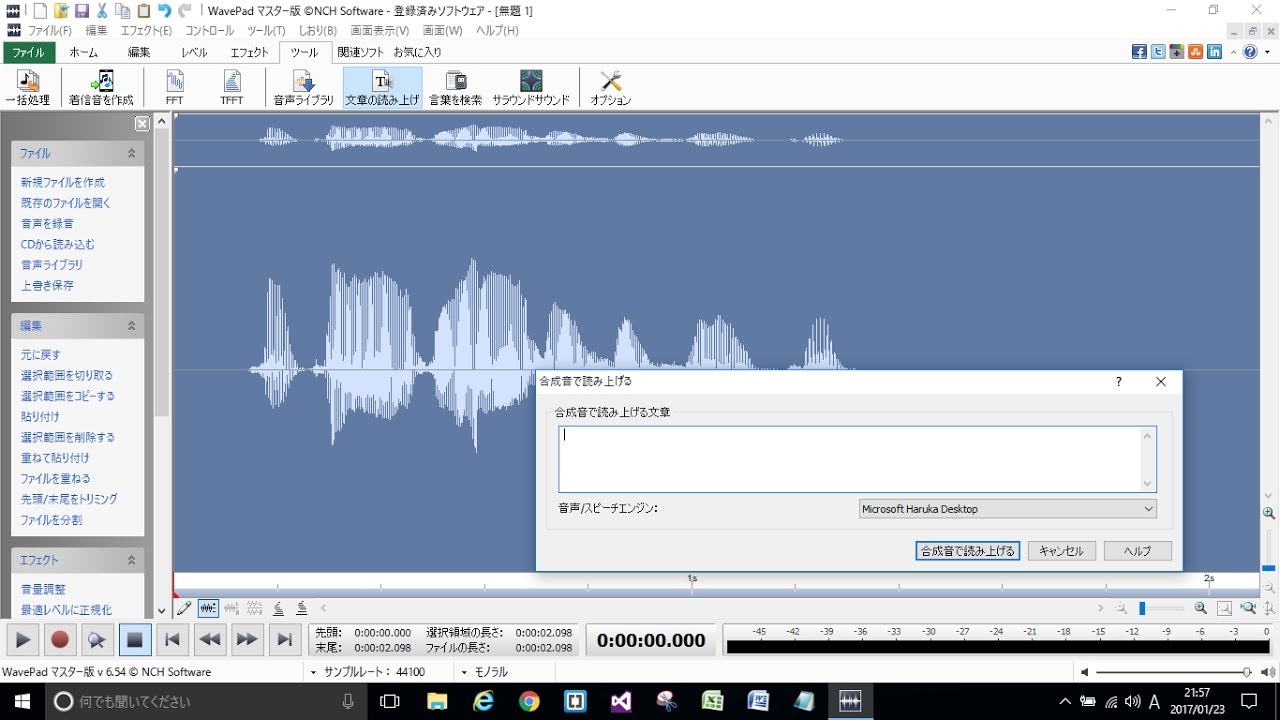Click the キャンセル button in dialog

click(x=1062, y=551)
